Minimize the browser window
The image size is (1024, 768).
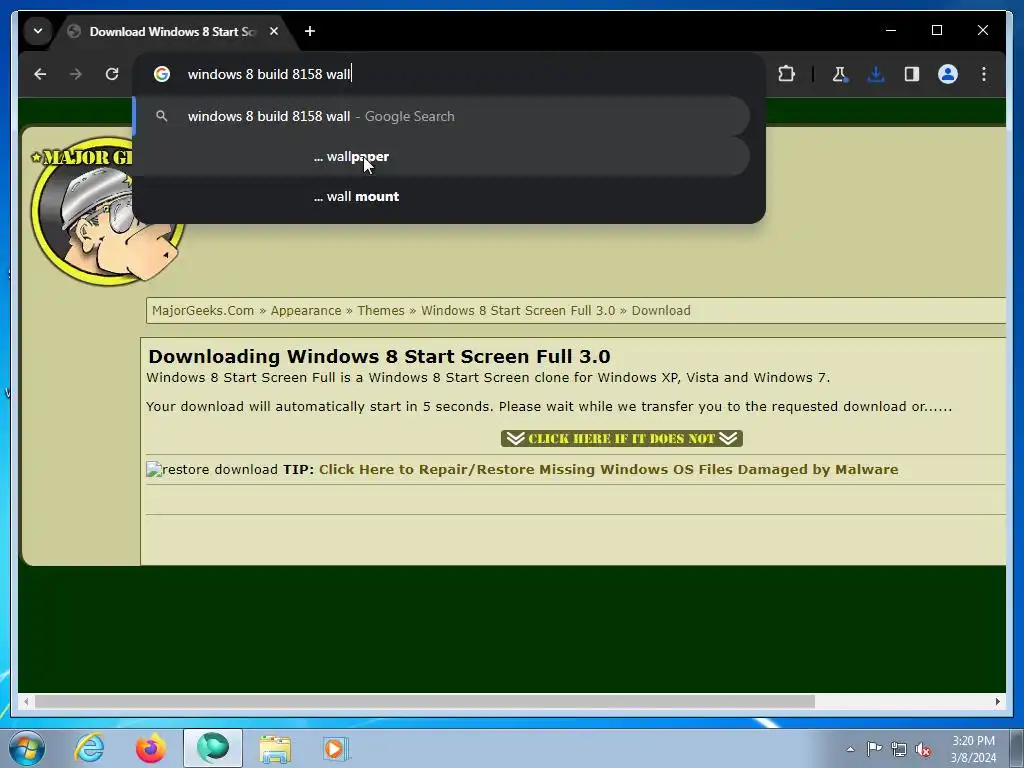click(x=891, y=31)
